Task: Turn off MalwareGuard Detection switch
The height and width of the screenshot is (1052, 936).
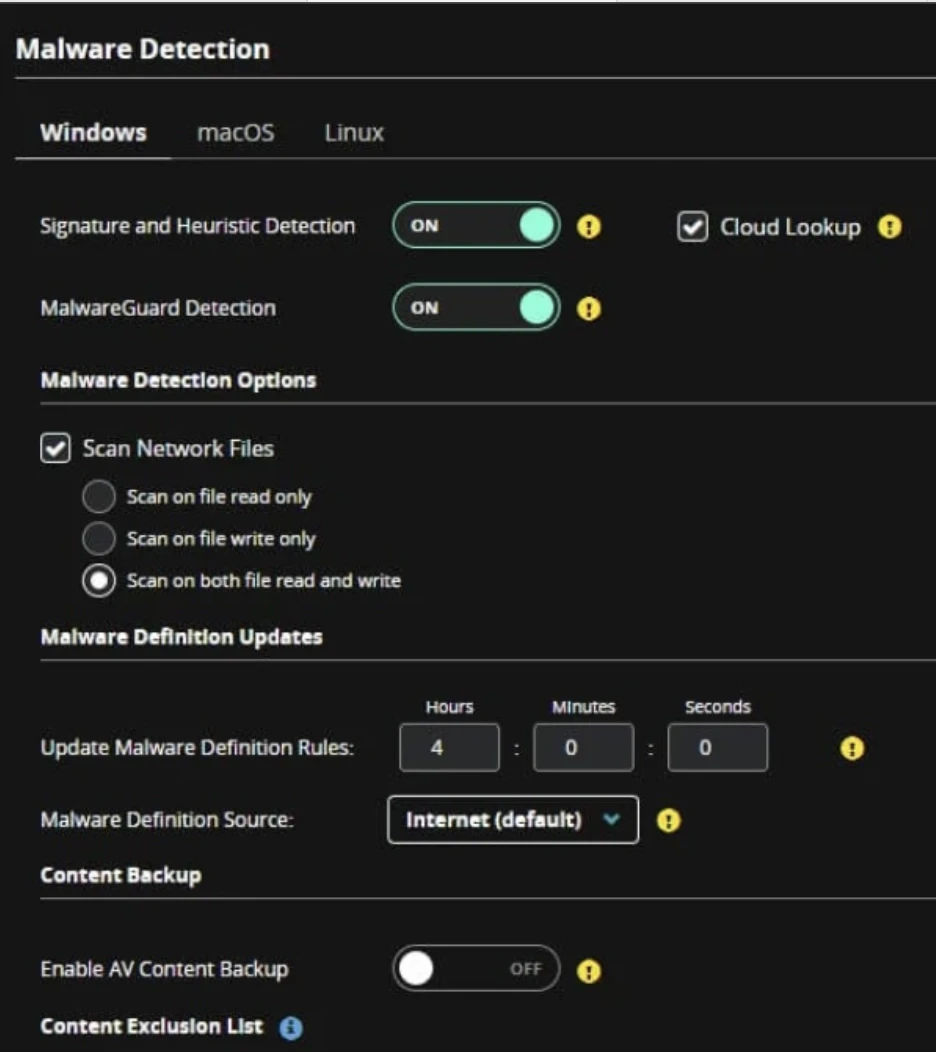Action: pyautogui.click(x=476, y=308)
